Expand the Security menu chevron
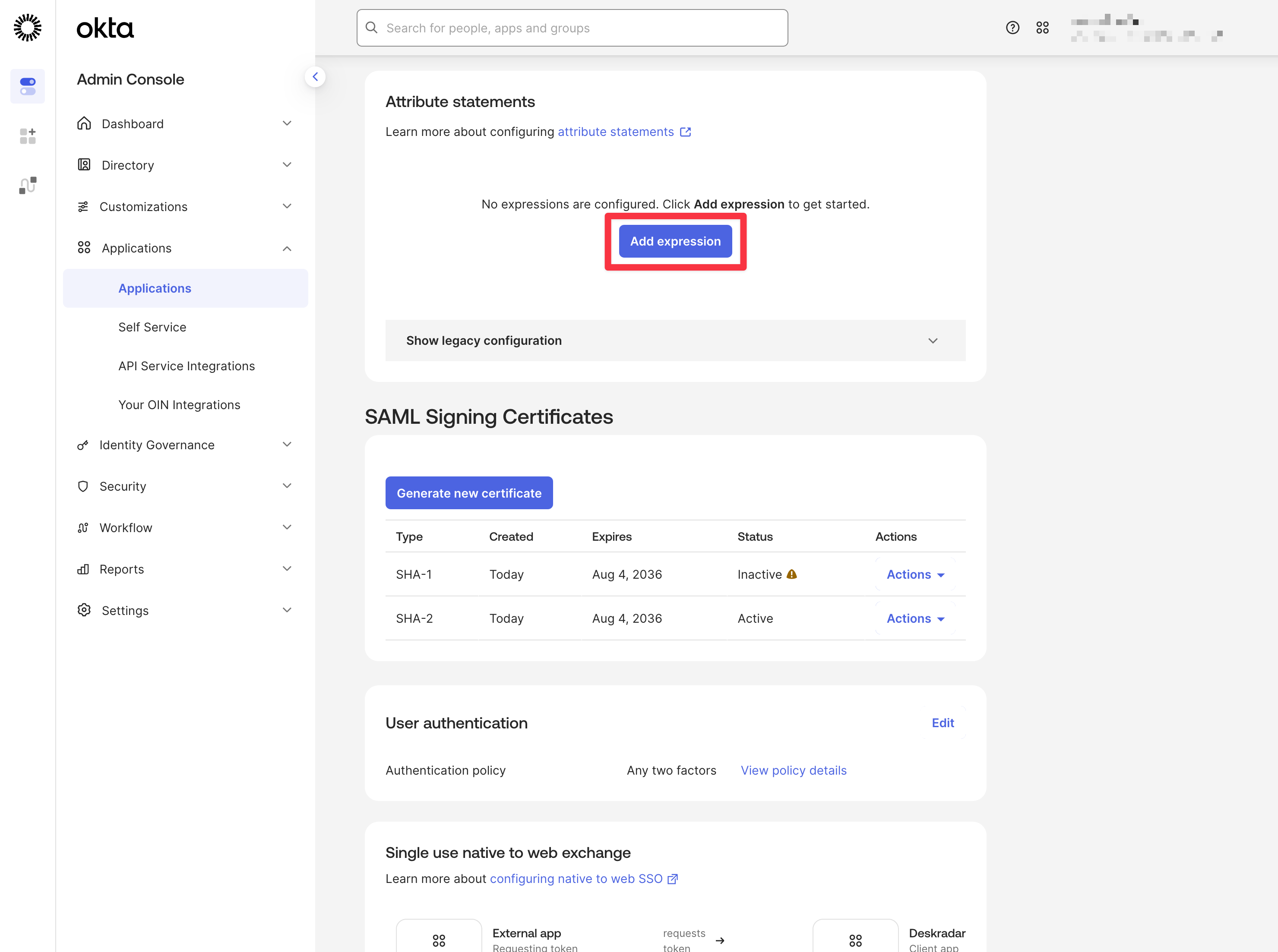This screenshot has width=1278, height=952. coord(287,486)
